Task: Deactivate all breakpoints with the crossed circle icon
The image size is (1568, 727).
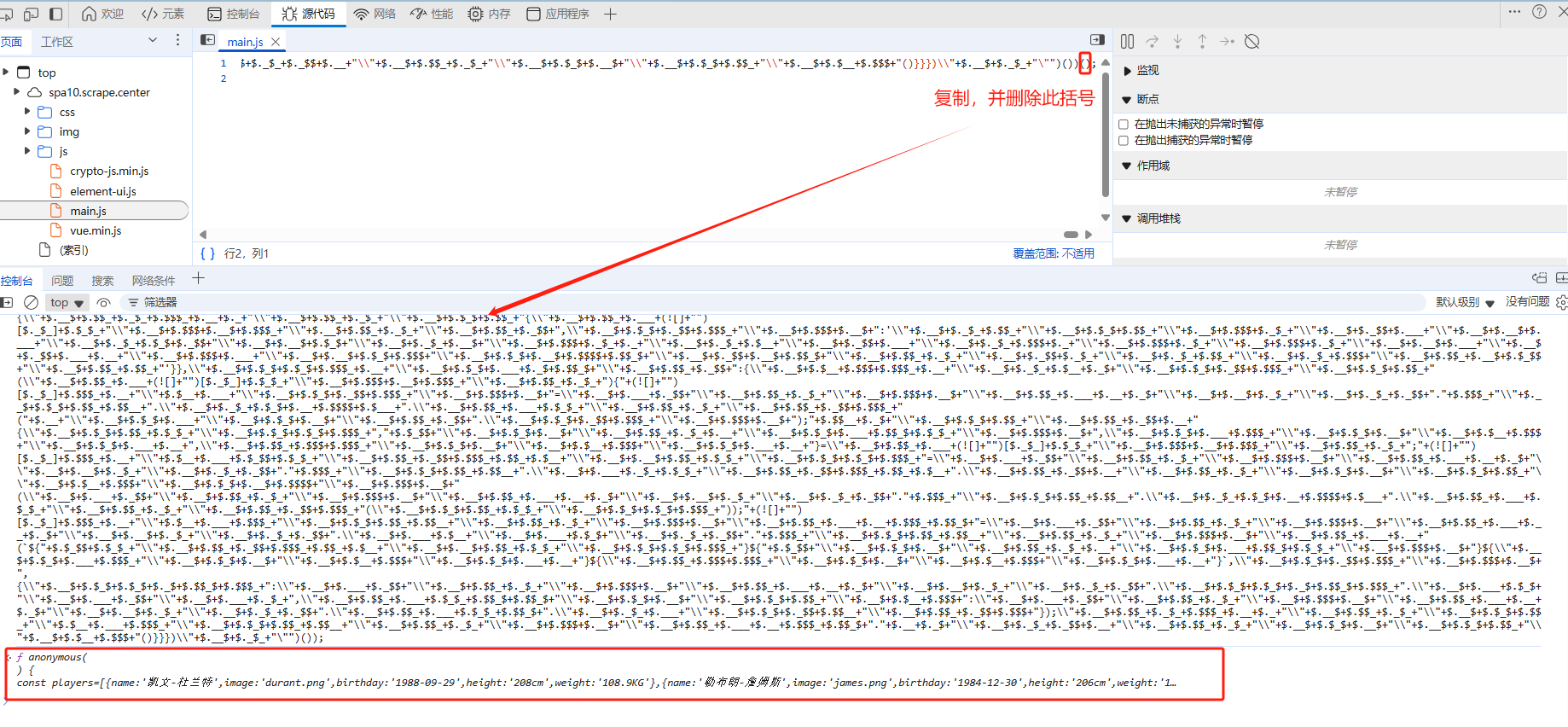Action: click(1252, 42)
